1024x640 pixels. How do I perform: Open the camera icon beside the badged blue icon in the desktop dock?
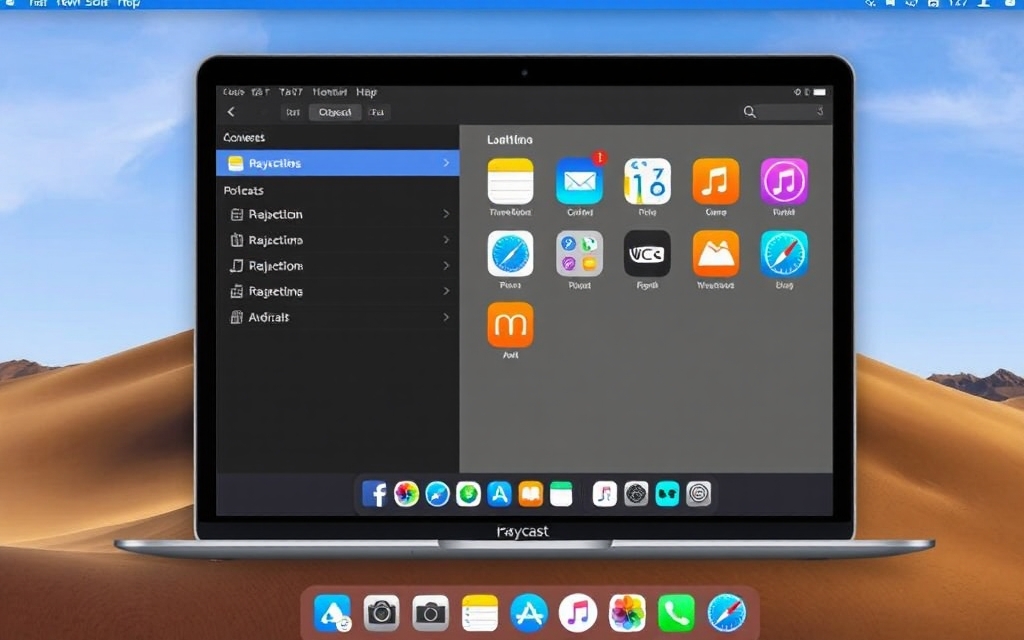tap(381, 613)
